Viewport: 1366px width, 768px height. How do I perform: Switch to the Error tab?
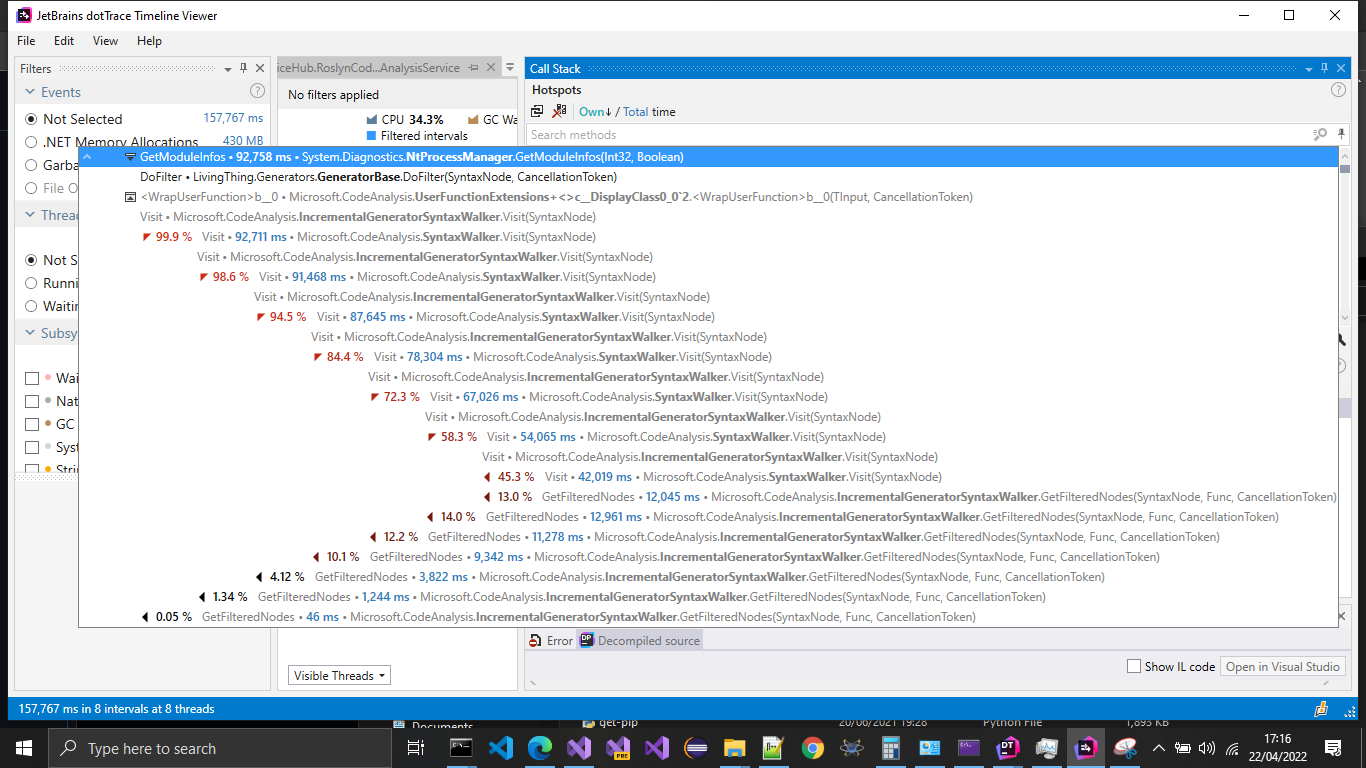[551, 641]
